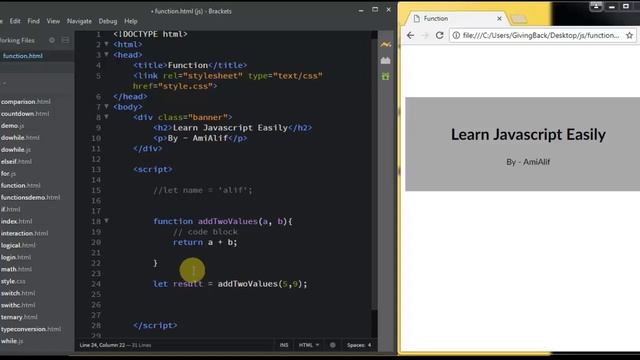Screen dimensions: 640x360
Task: Toggle INS insert mode in status bar
Action: (x=284, y=345)
